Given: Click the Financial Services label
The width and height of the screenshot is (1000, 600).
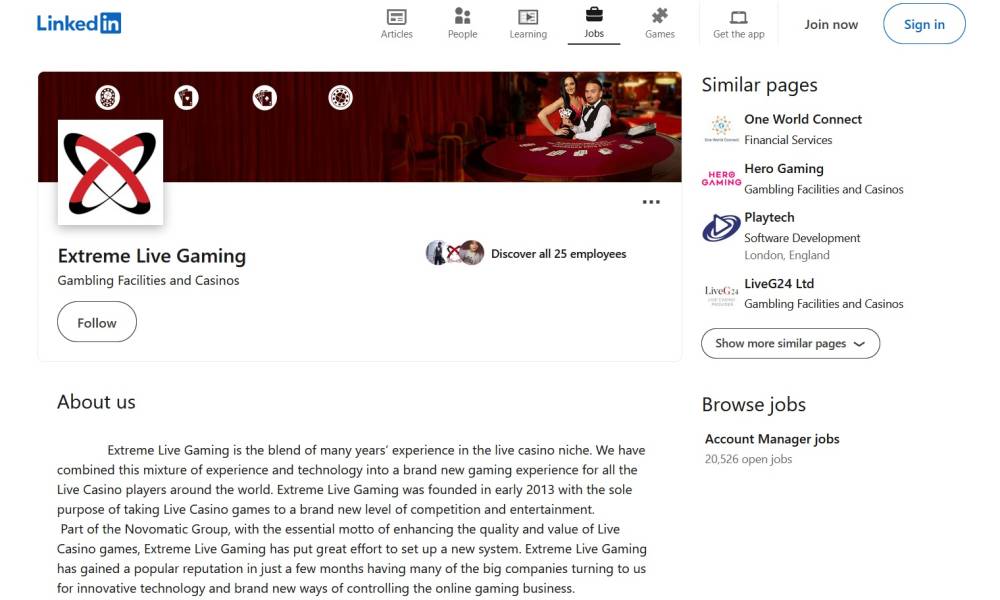Looking at the screenshot, I should 788,140.
